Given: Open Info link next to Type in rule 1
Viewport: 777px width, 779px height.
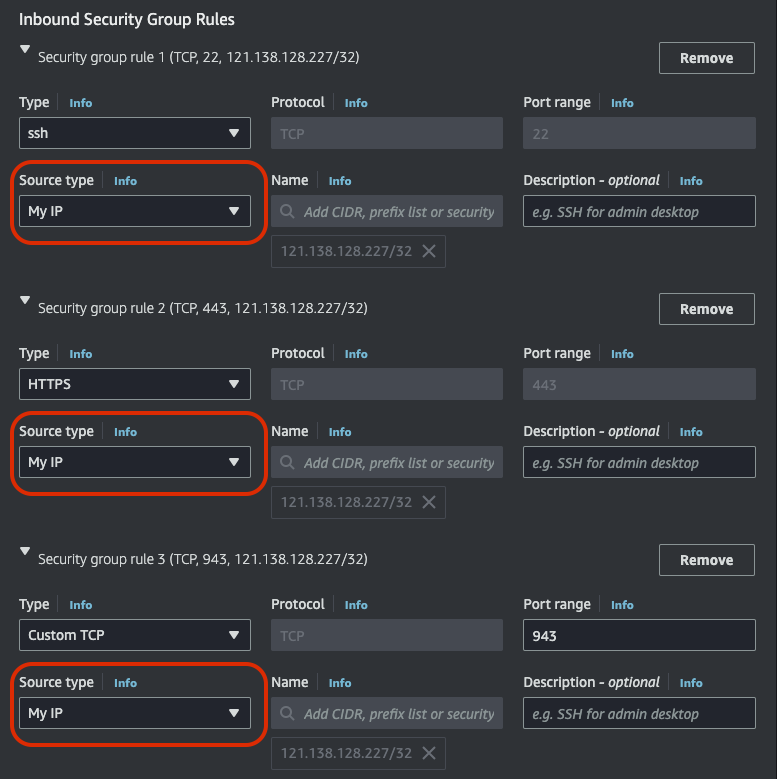Looking at the screenshot, I should pos(80,103).
